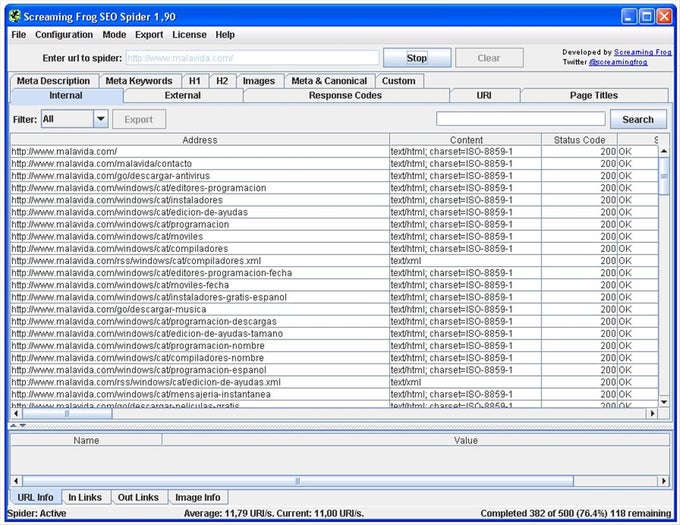Sort by the Address column header

[x=200, y=140]
